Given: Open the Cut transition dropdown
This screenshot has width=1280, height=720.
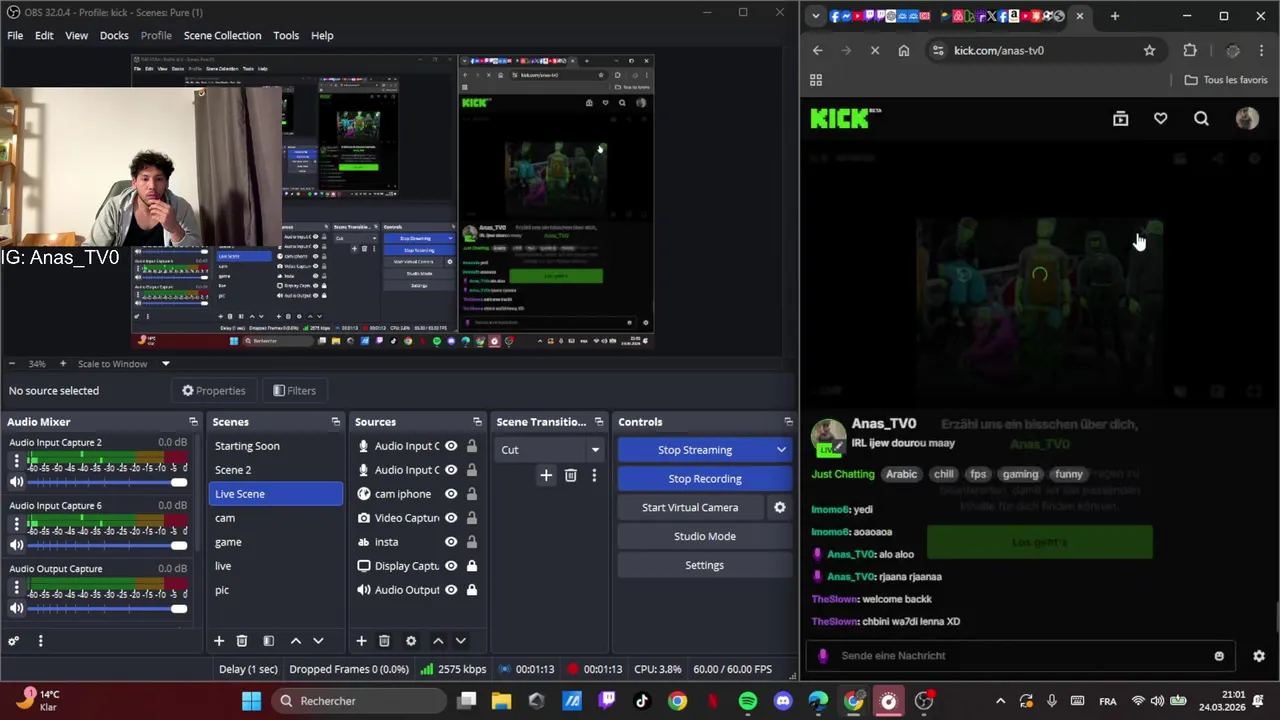Looking at the screenshot, I should pos(551,450).
